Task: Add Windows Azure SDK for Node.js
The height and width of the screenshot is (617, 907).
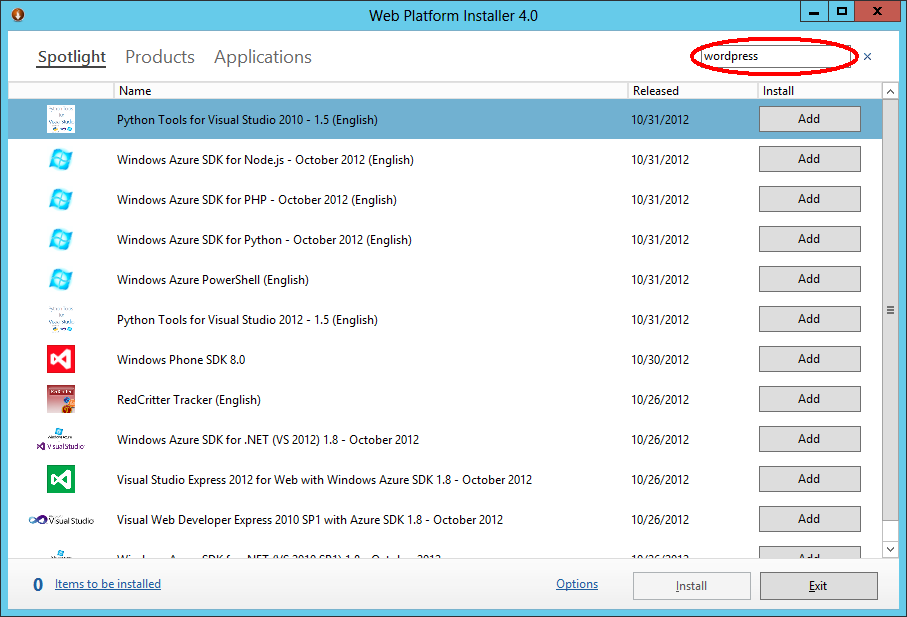Action: [x=809, y=158]
